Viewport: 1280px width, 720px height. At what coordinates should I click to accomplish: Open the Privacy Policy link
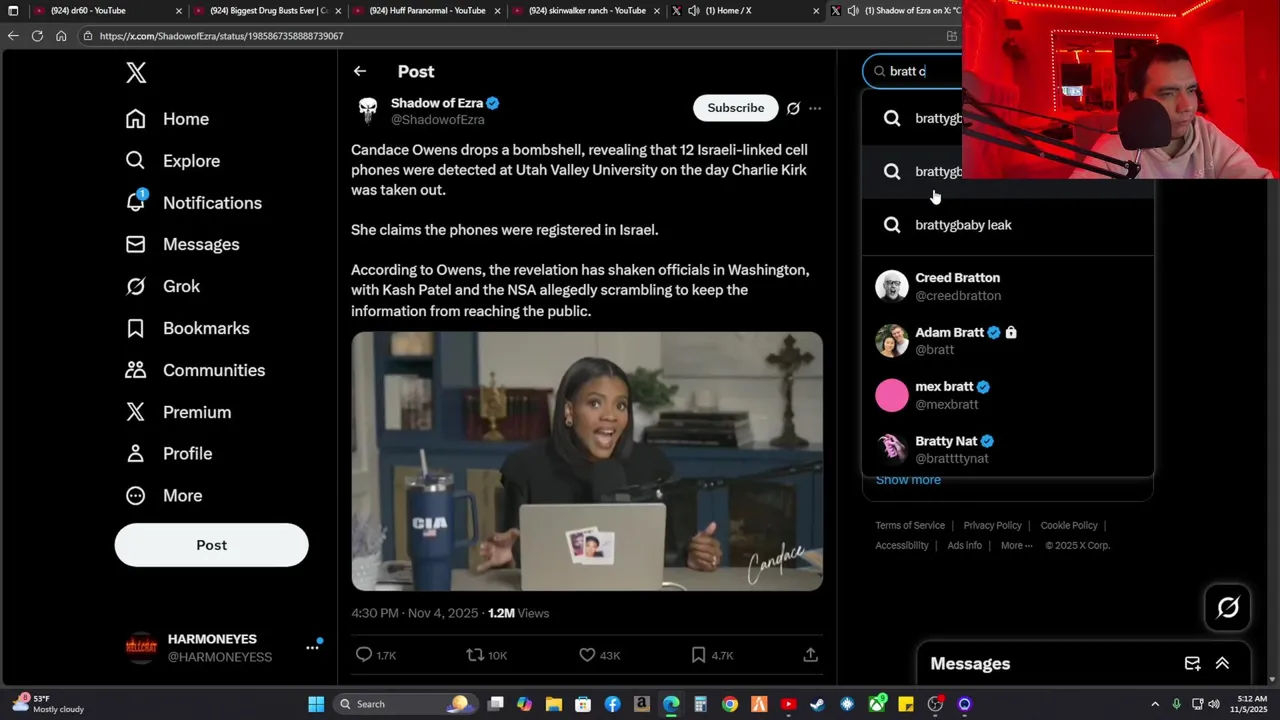(992, 525)
